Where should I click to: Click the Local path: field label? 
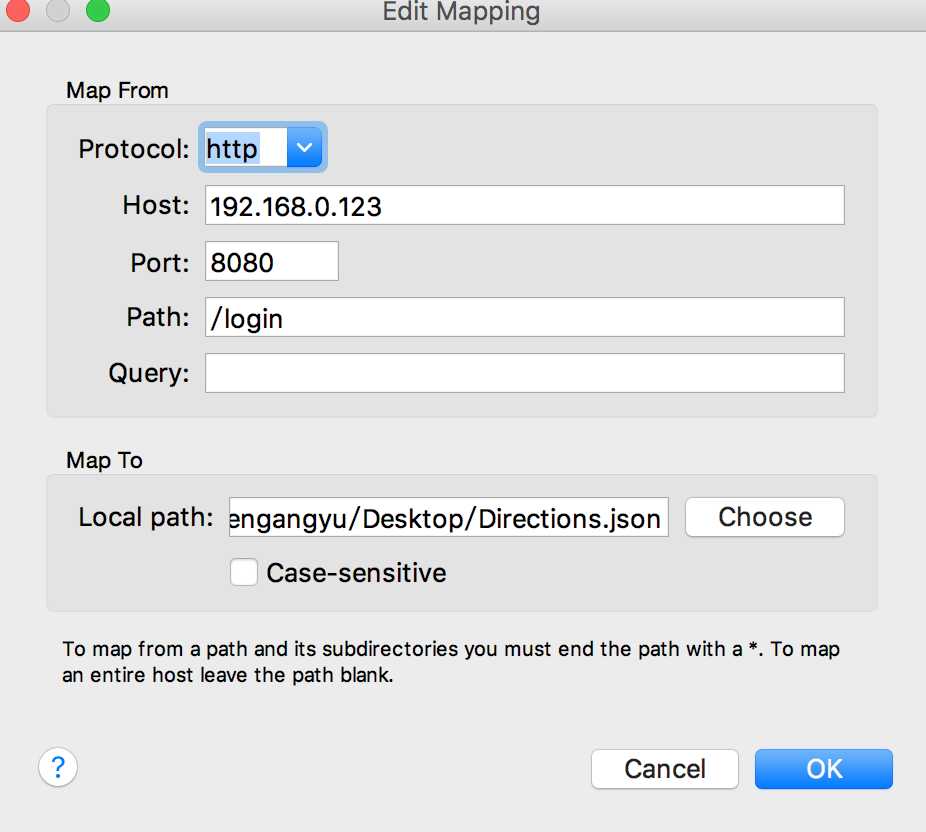point(146,518)
